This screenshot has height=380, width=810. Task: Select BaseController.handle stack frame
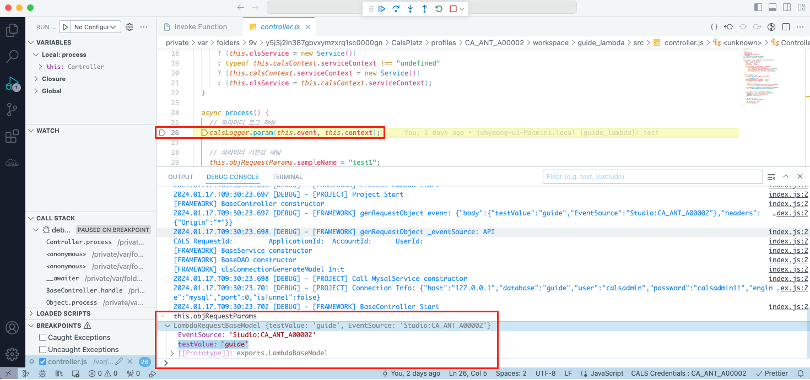pyautogui.click(x=90, y=290)
